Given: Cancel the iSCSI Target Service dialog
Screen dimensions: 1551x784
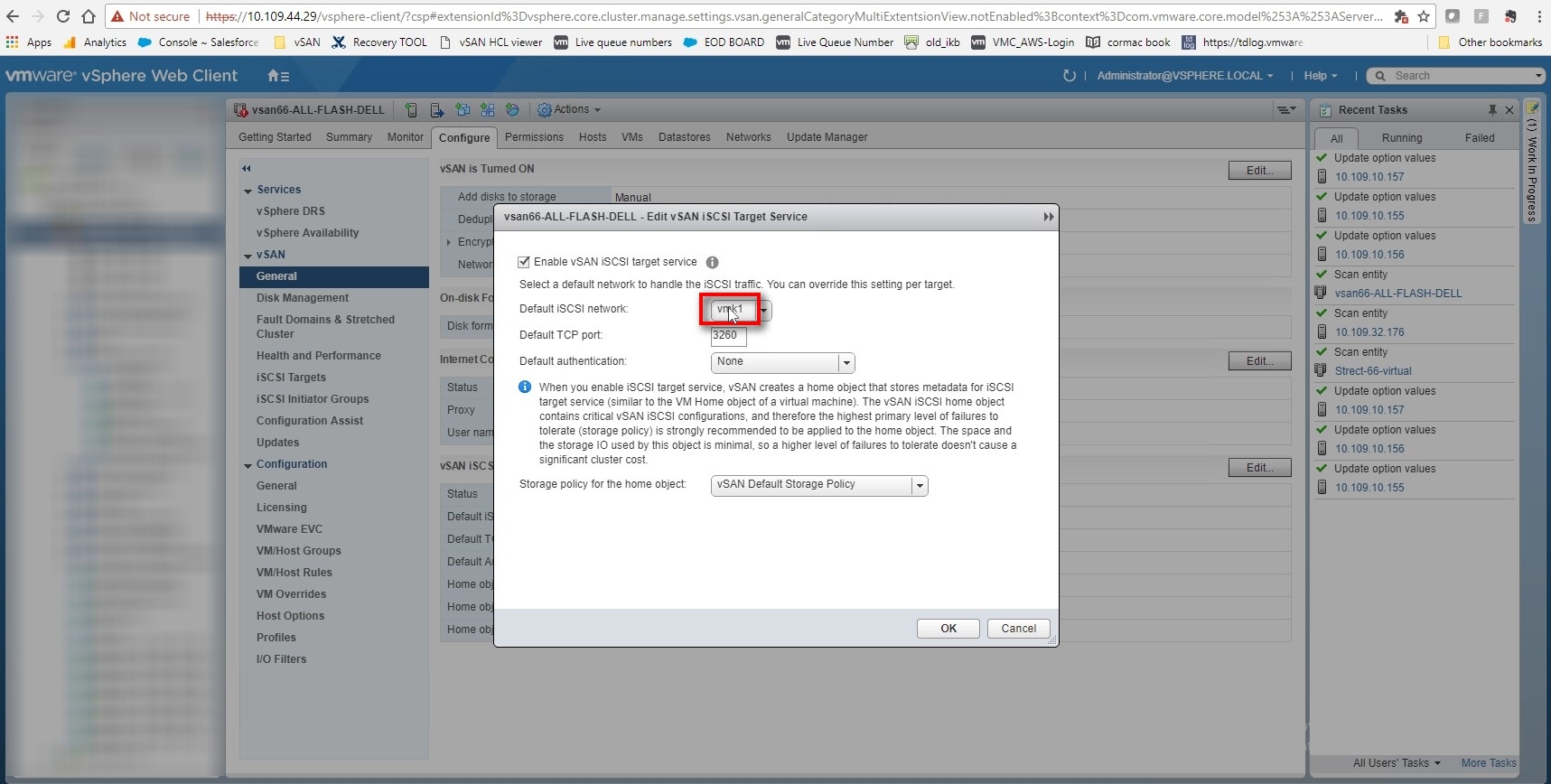Looking at the screenshot, I should coord(1018,629).
